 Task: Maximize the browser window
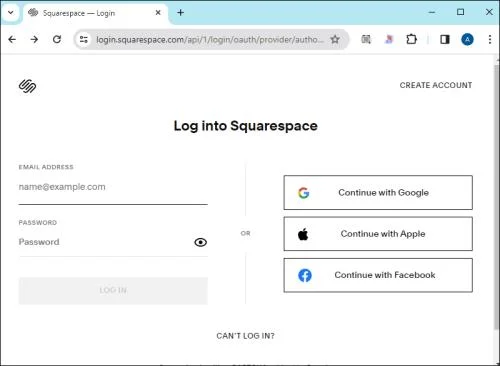click(x=460, y=12)
